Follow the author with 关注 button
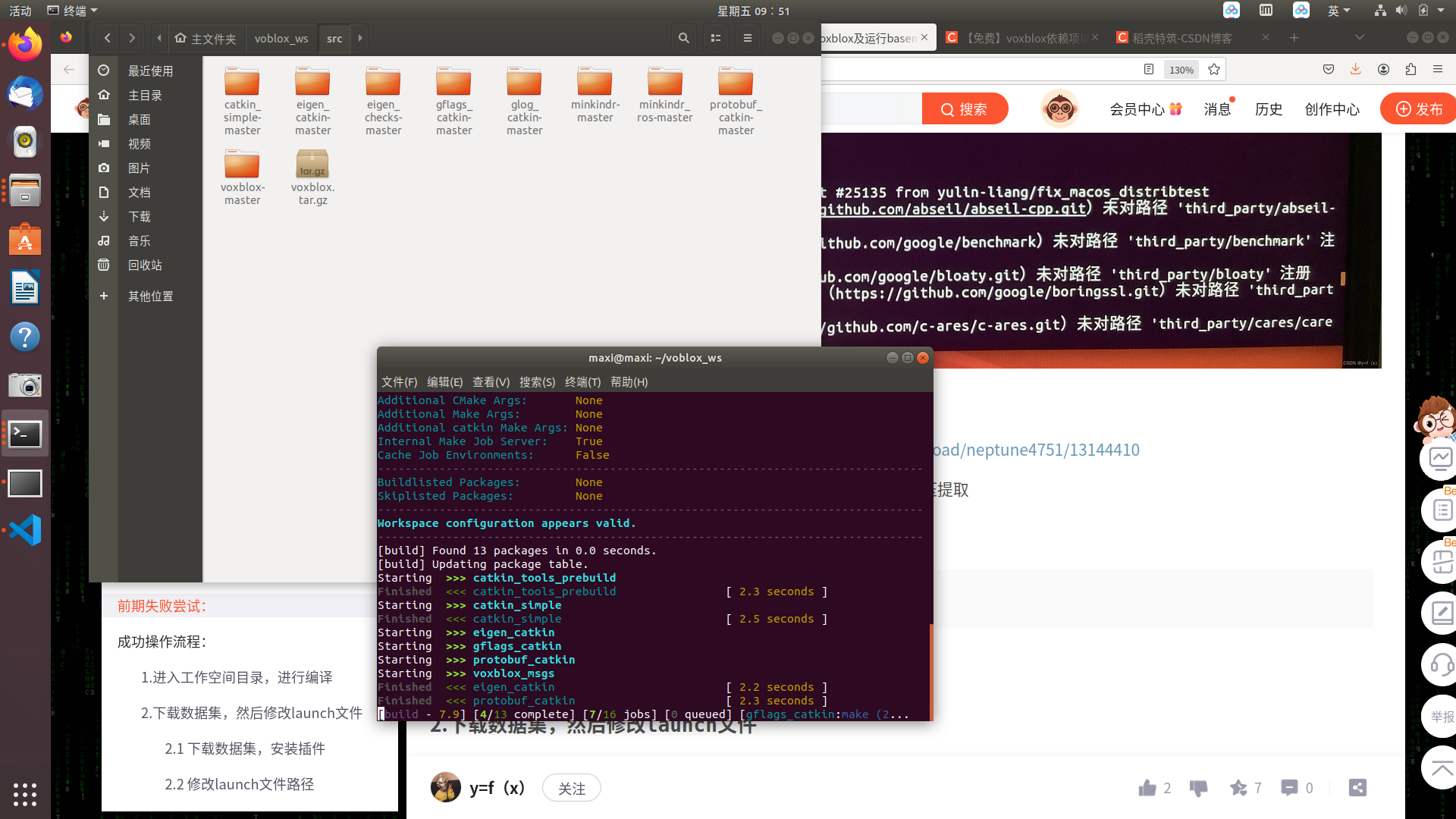 (x=571, y=788)
